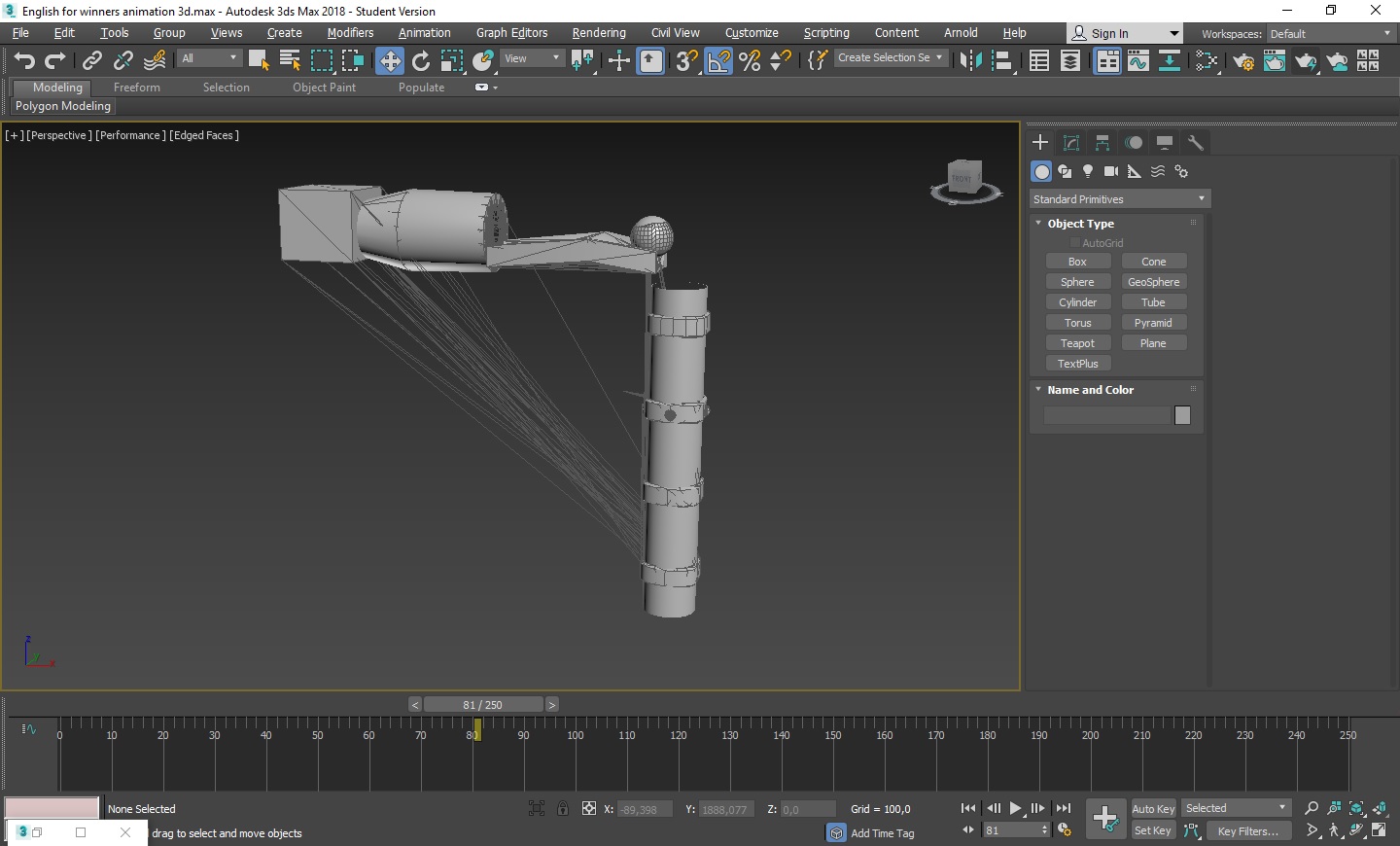Image resolution: width=1400 pixels, height=846 pixels.
Task: Open the Layer Explorer from toolbar
Action: coord(1070,60)
